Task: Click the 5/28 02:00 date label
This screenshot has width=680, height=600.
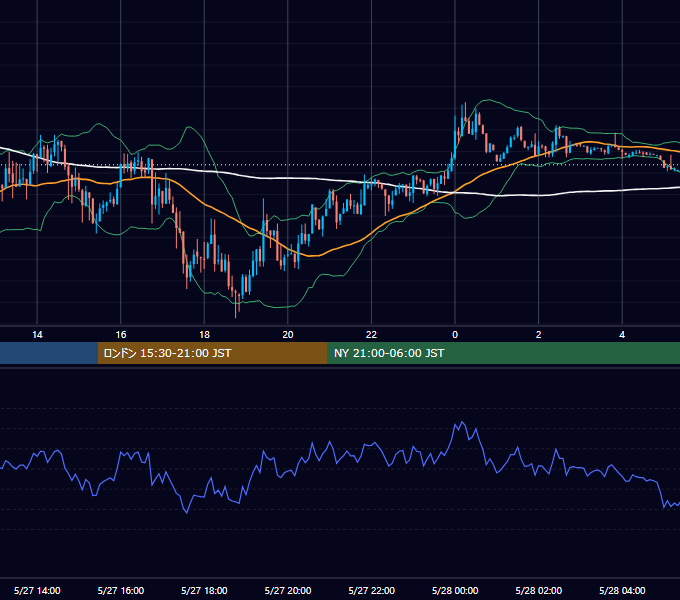Action: click(539, 590)
